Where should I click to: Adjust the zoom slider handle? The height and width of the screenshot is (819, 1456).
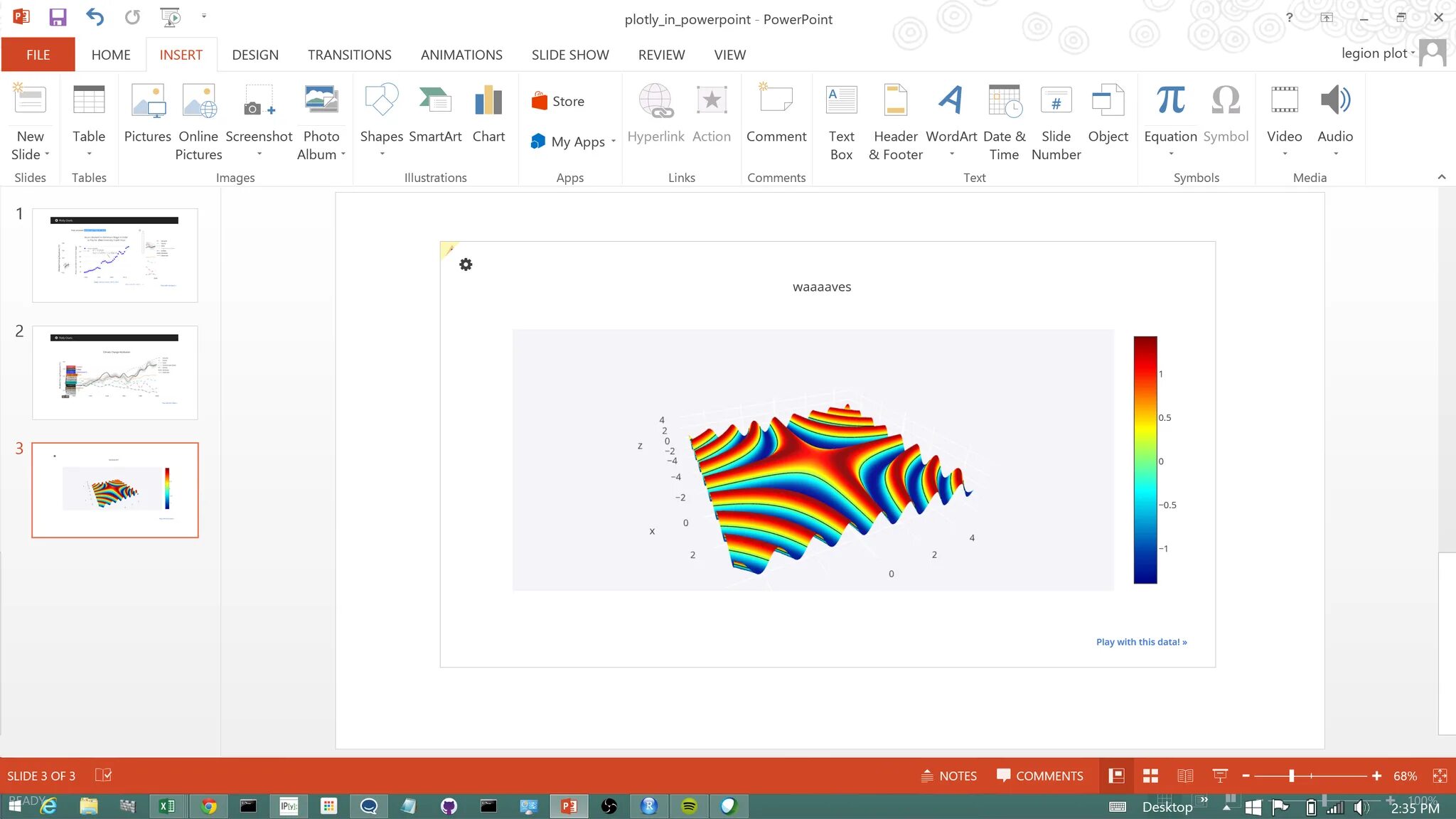click(x=1291, y=776)
